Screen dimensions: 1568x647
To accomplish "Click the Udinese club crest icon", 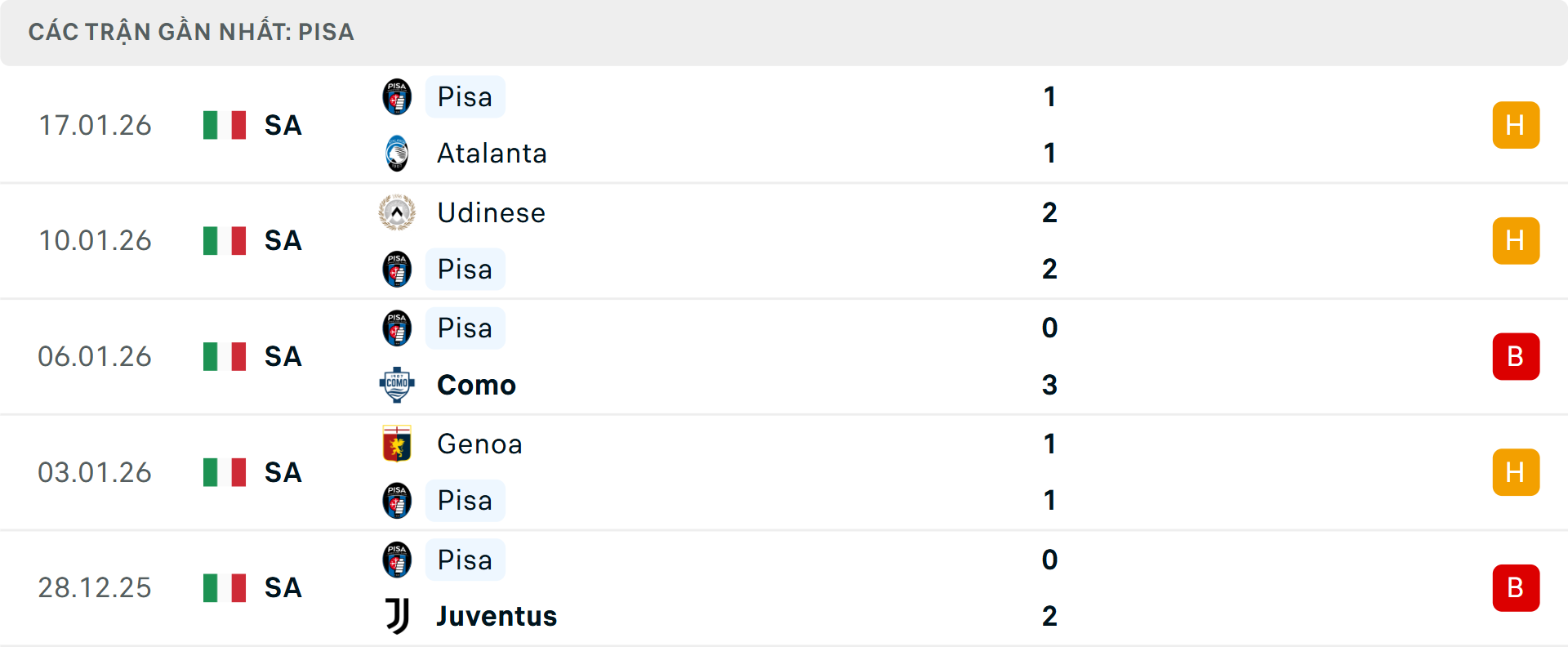I will tap(397, 212).
